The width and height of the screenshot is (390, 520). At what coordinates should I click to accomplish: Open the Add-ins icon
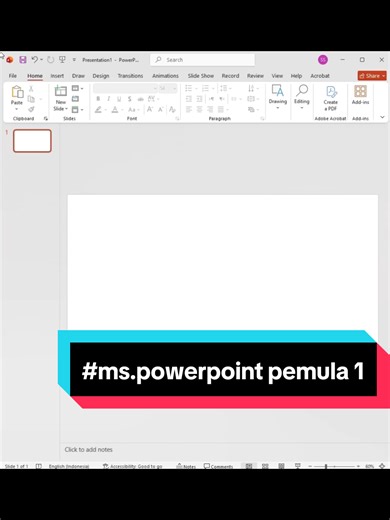(360, 91)
